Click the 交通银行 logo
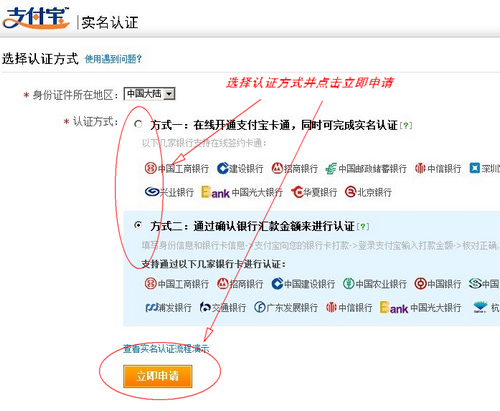 pyautogui.click(x=205, y=307)
